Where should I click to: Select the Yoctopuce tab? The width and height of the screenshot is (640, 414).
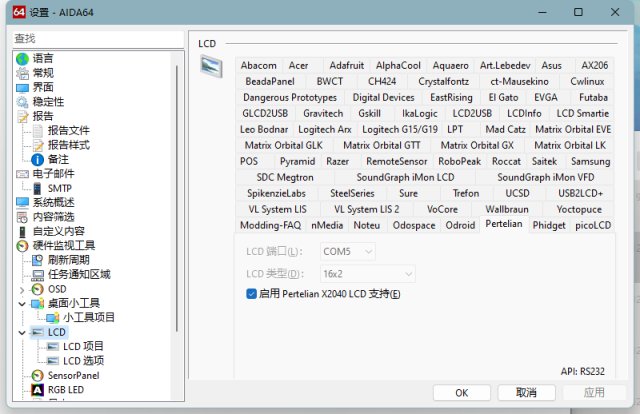click(x=579, y=209)
